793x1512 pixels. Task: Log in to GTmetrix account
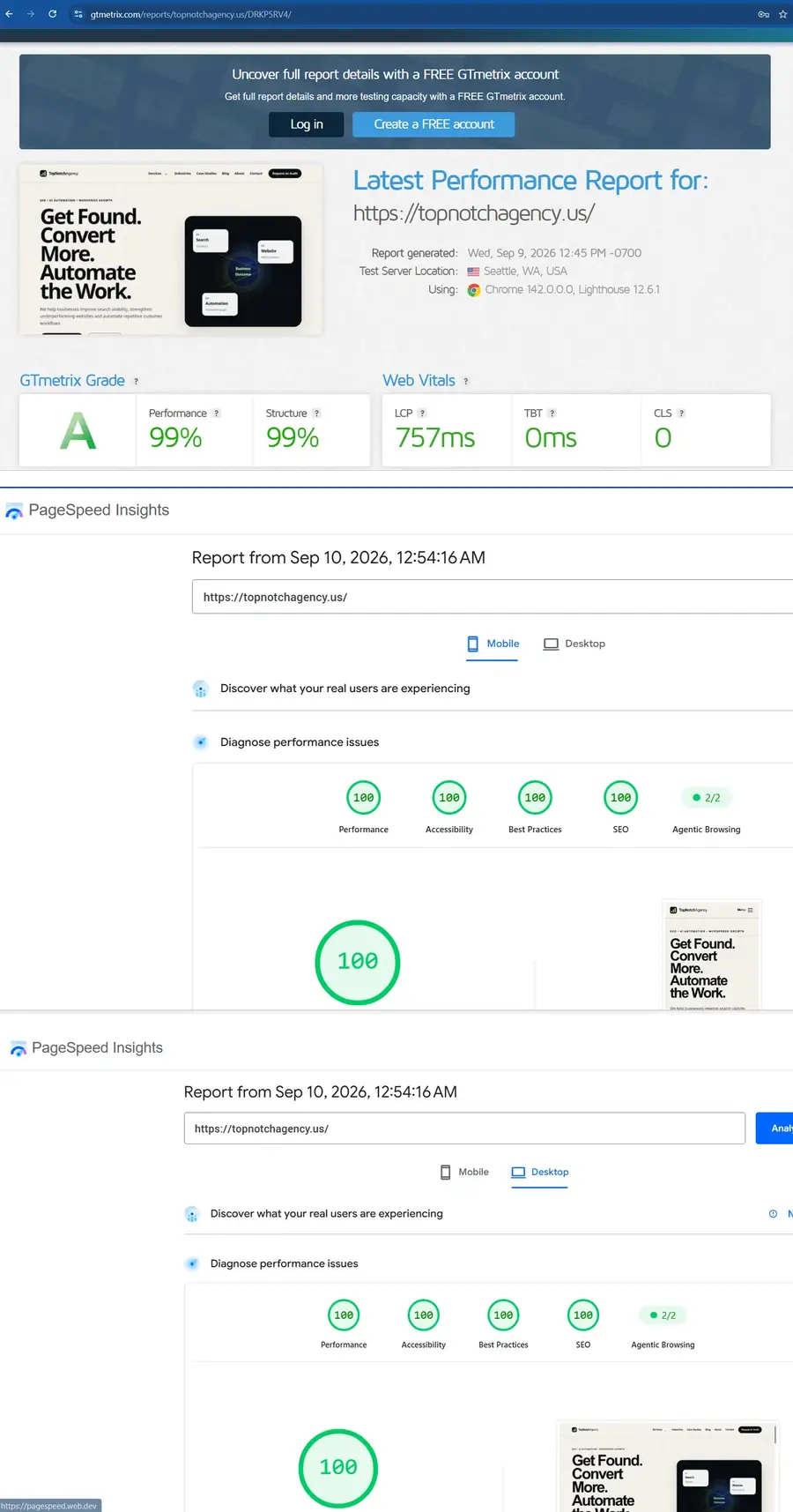pos(307,124)
